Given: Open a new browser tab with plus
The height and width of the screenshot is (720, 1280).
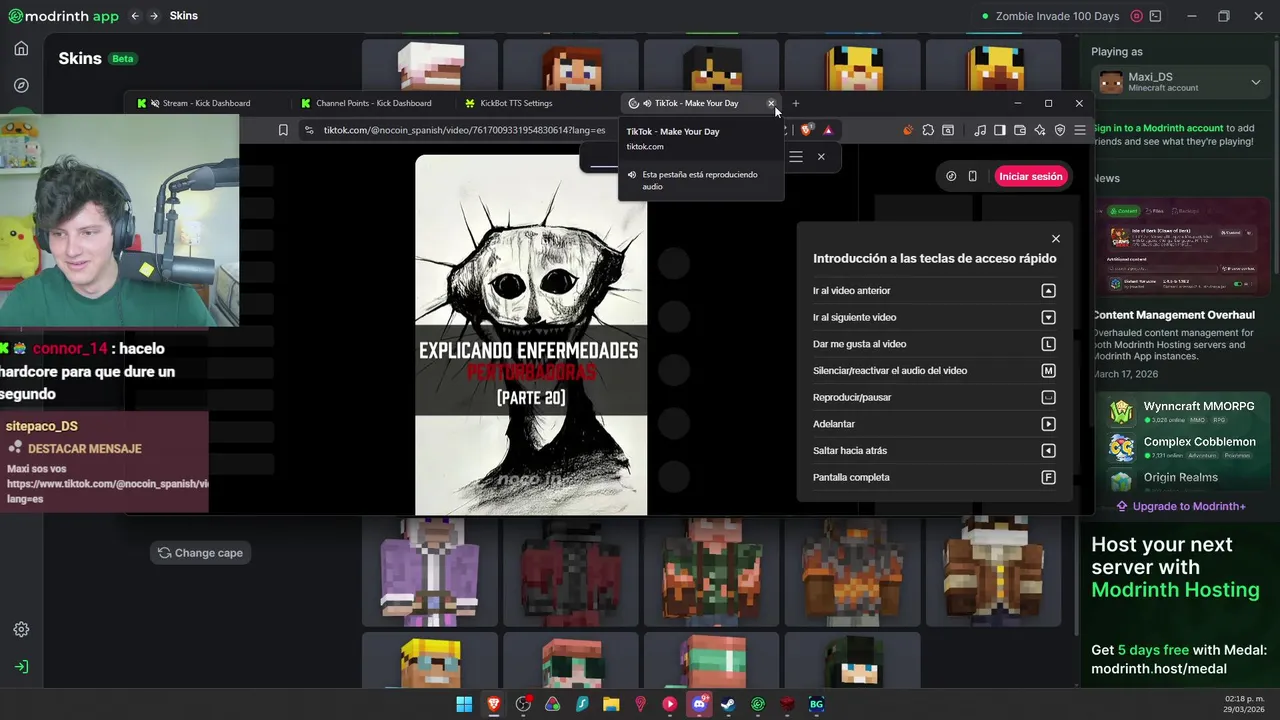Looking at the screenshot, I should click(x=796, y=103).
